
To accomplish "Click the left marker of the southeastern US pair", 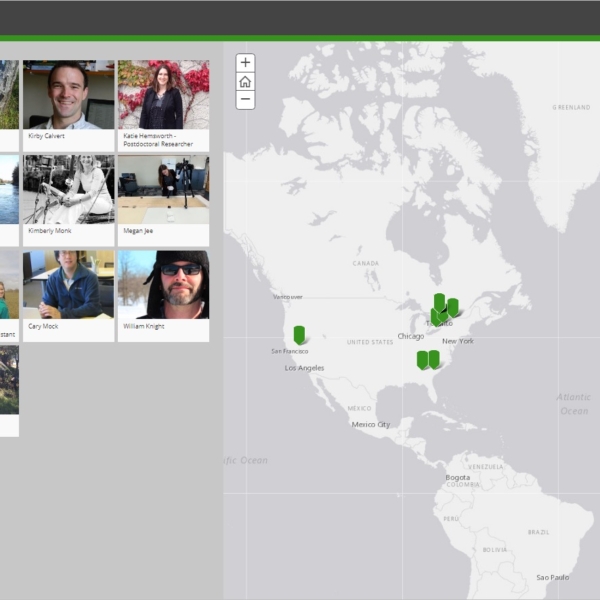I will tap(423, 359).
